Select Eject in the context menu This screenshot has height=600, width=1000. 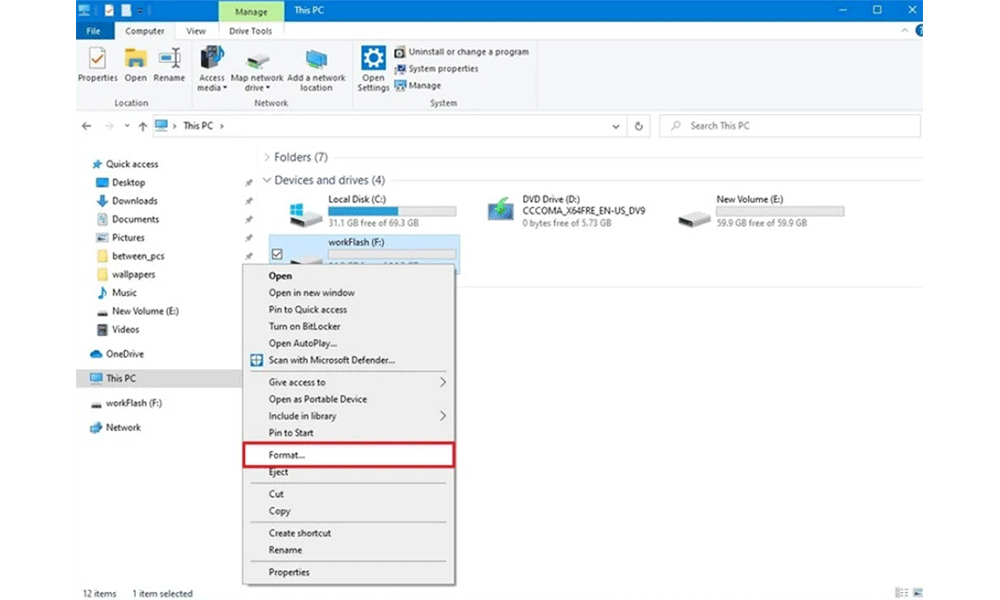pyautogui.click(x=279, y=472)
